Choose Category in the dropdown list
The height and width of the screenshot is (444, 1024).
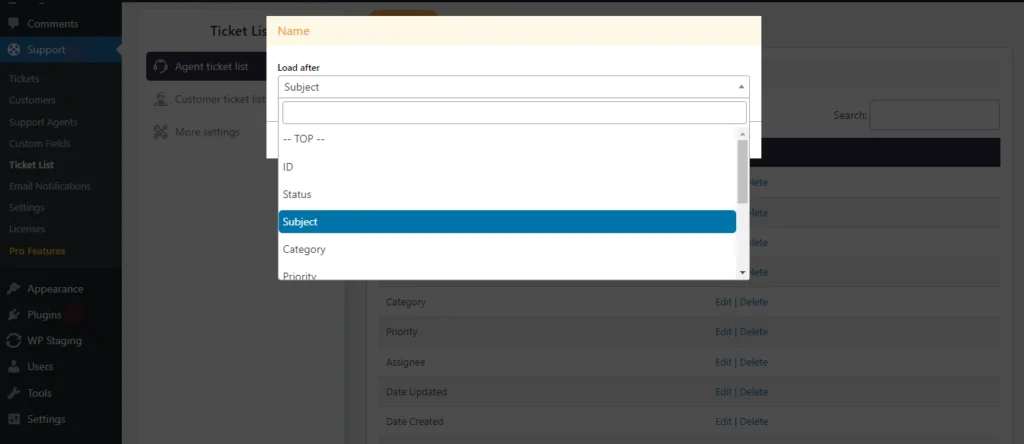(507, 249)
